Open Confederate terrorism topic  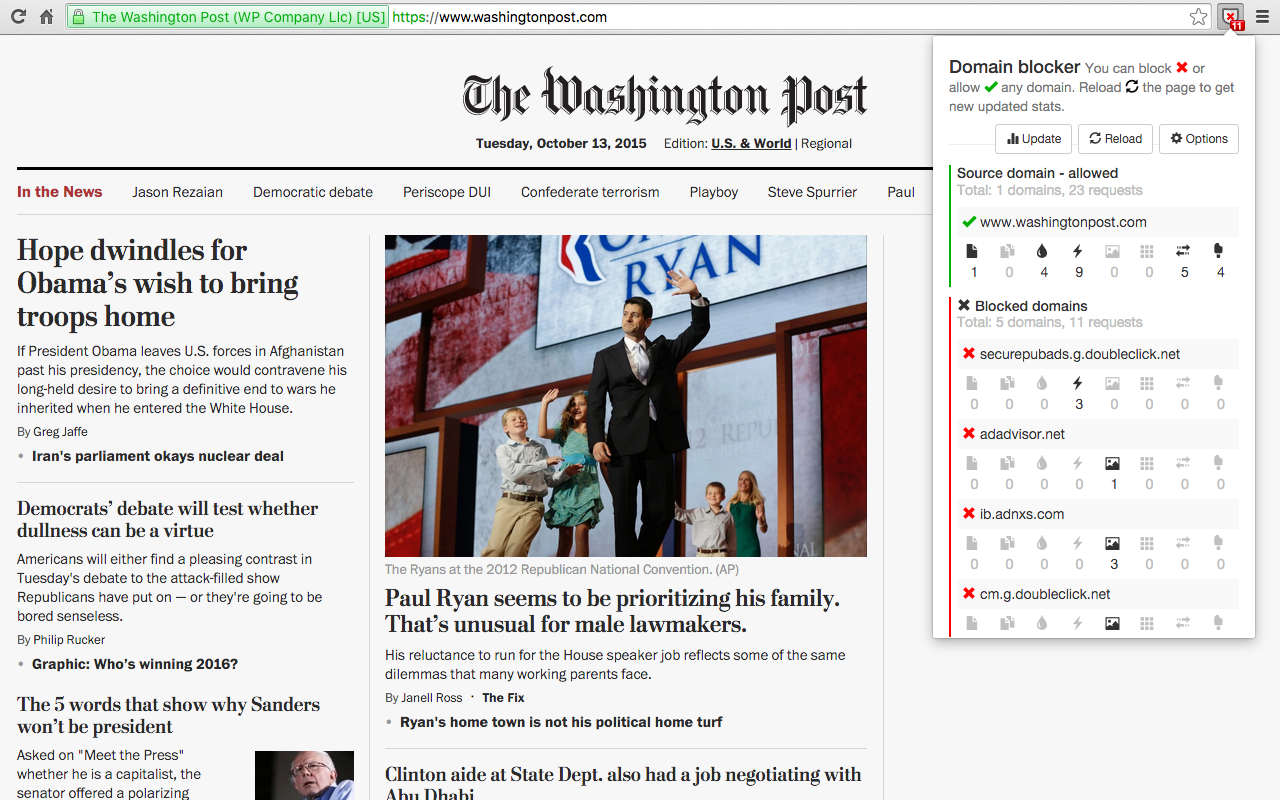[590, 192]
